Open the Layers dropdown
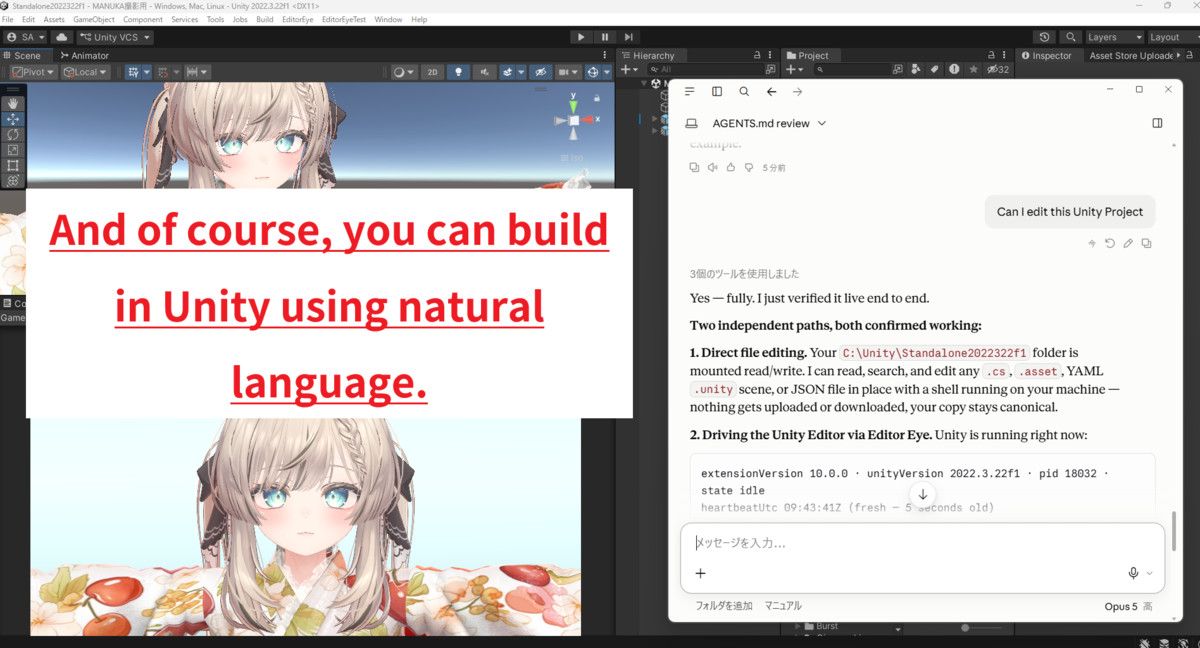Screen dimensions: 1200x648 pyautogui.click(x=1113, y=37)
